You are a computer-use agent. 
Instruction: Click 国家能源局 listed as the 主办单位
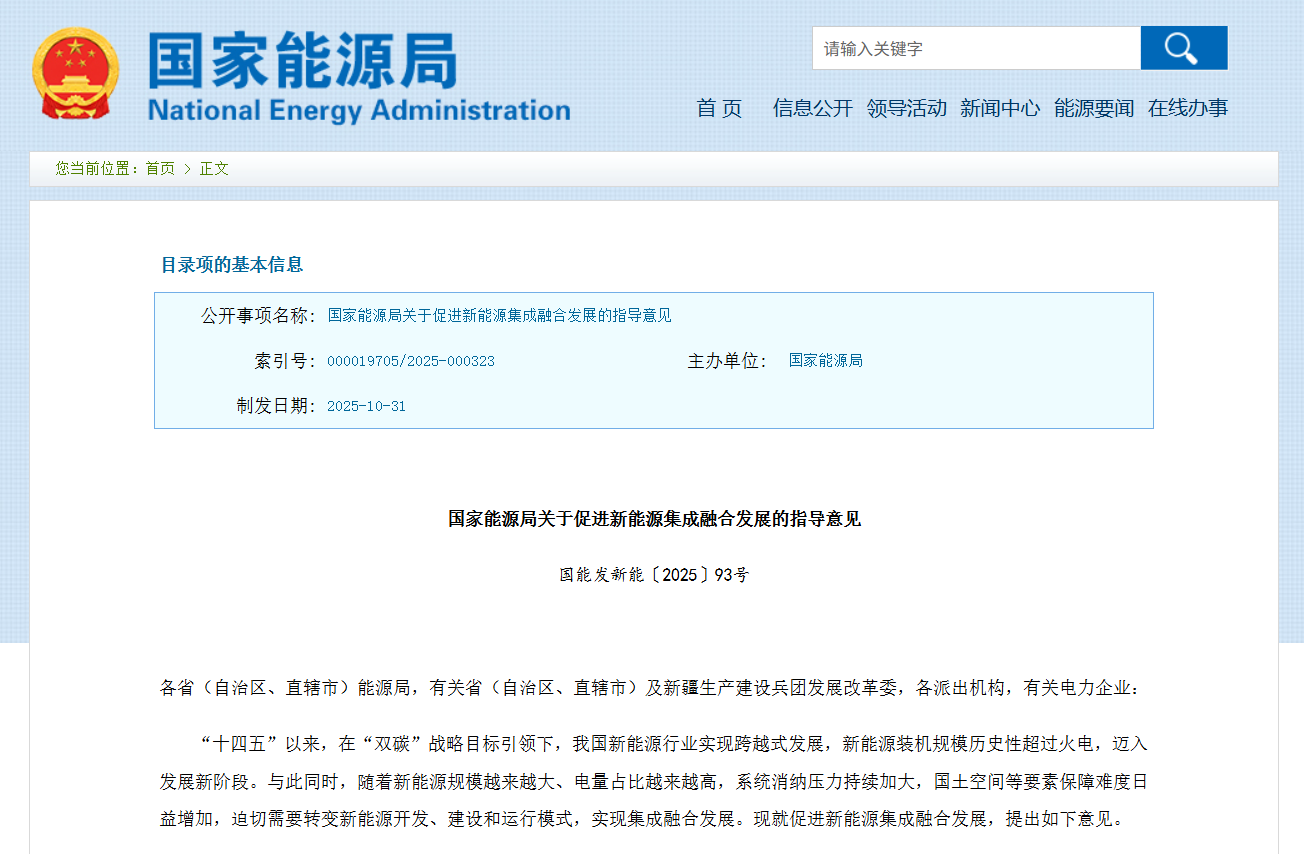[x=824, y=361]
